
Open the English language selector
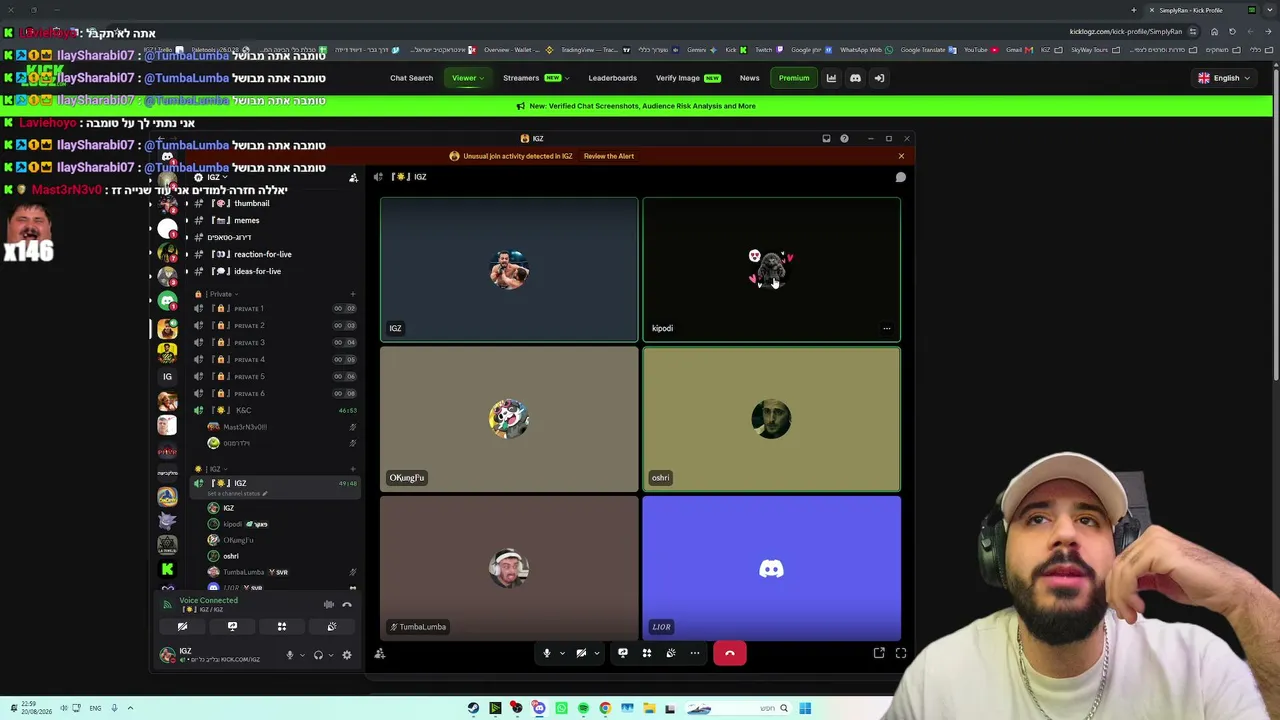click(1224, 78)
